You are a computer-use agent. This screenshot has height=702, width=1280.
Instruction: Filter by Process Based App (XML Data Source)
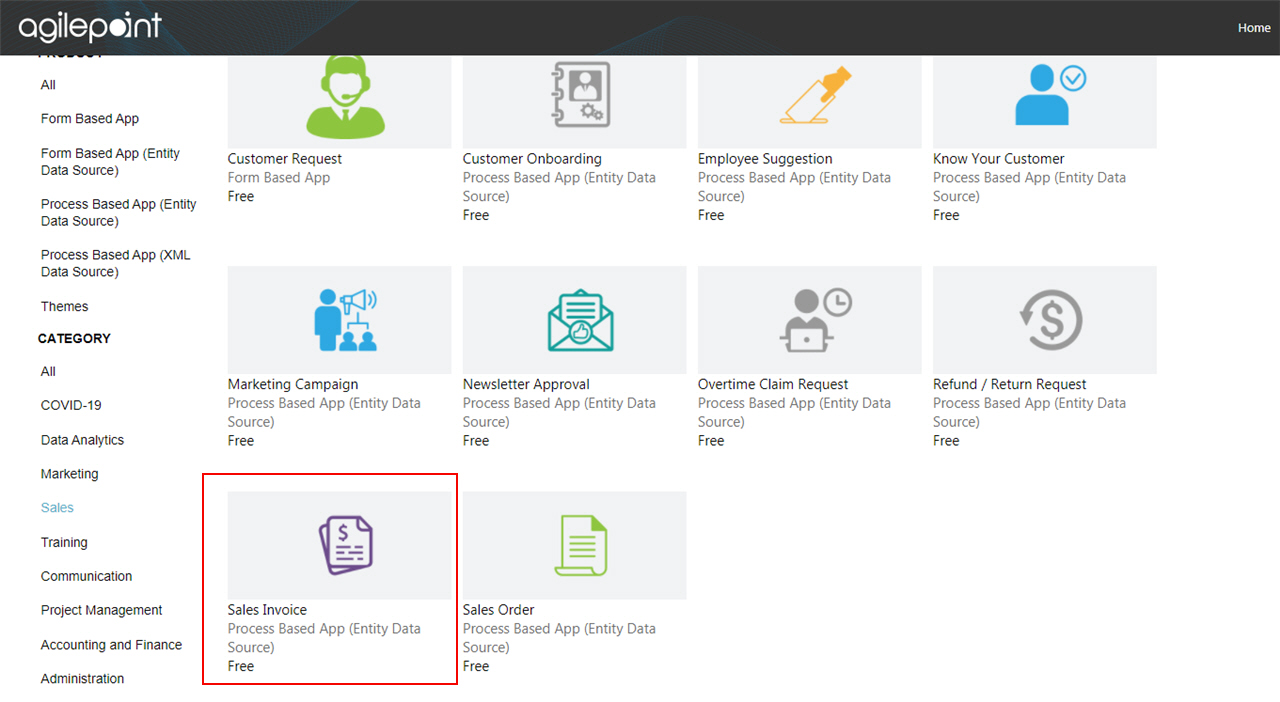pos(115,264)
